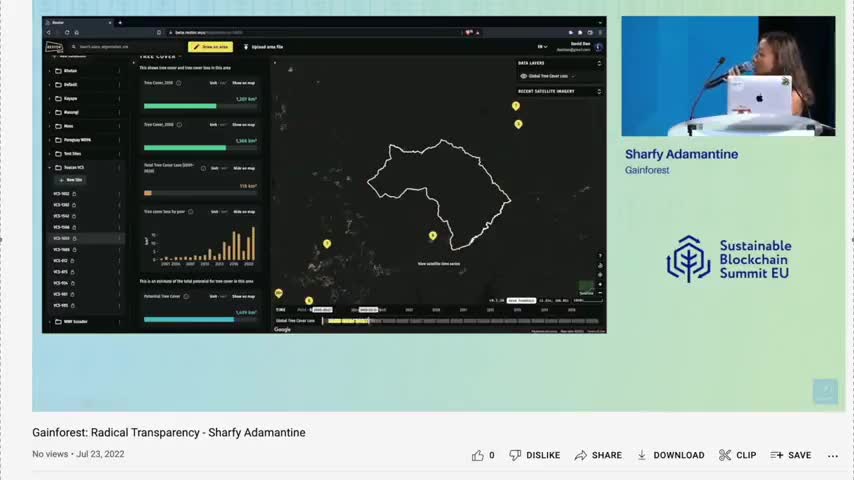Click topmost yellow map pin under Satellite Imagery

[x=516, y=106]
